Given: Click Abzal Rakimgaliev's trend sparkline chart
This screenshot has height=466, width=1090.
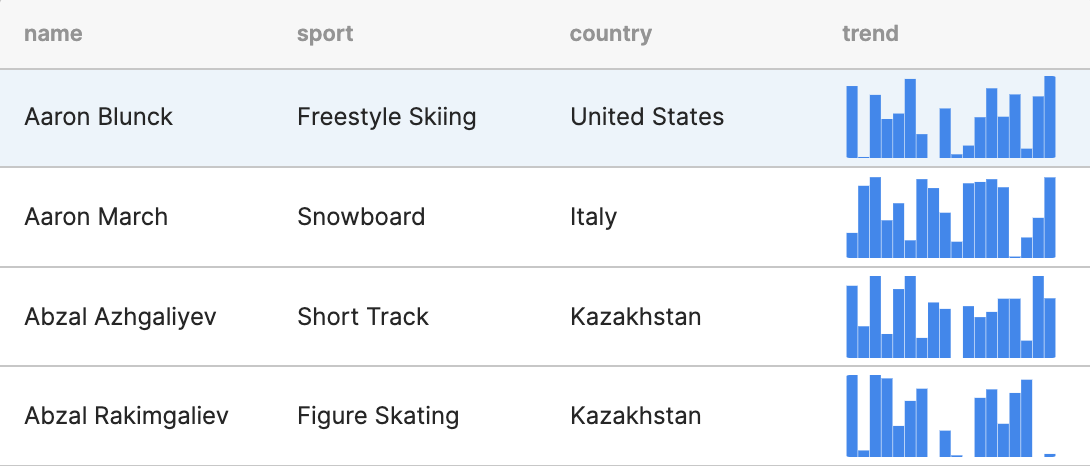Looking at the screenshot, I should (x=951, y=416).
